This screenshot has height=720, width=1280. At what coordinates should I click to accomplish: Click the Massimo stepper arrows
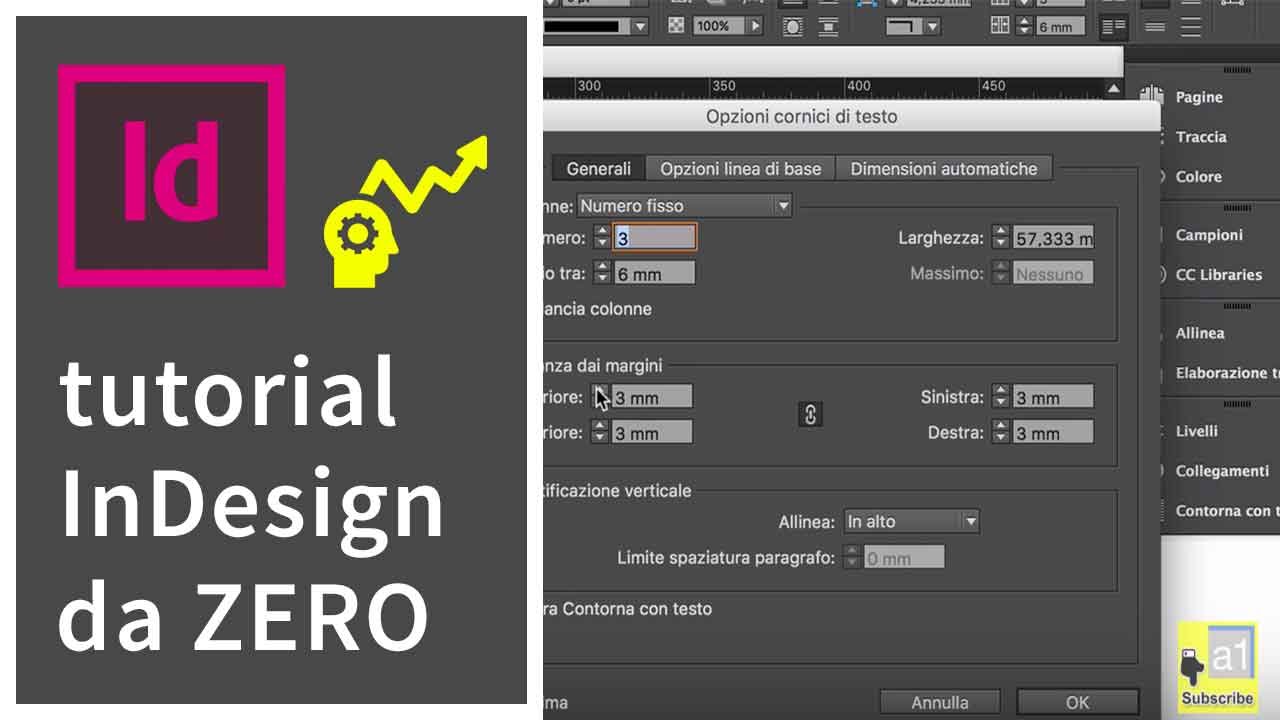point(1001,273)
